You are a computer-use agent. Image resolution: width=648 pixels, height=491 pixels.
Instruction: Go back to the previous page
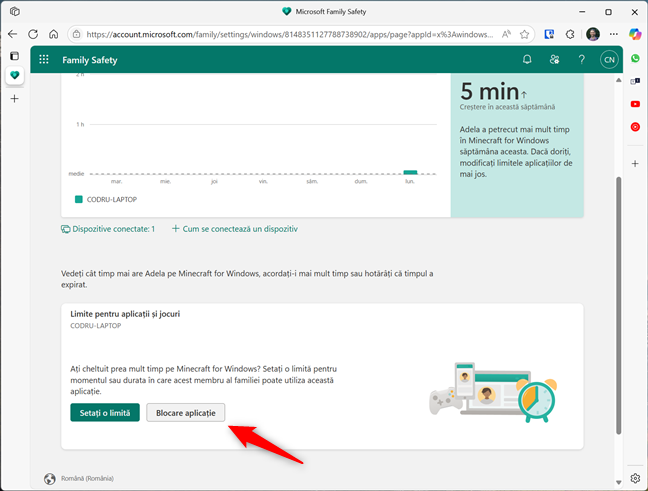(x=12, y=34)
